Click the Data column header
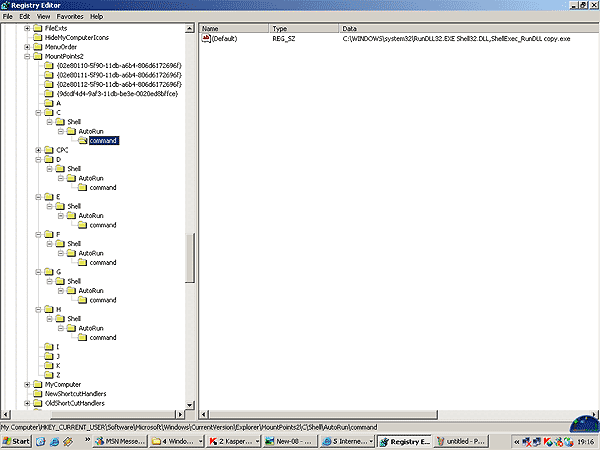The image size is (600, 450). point(469,29)
